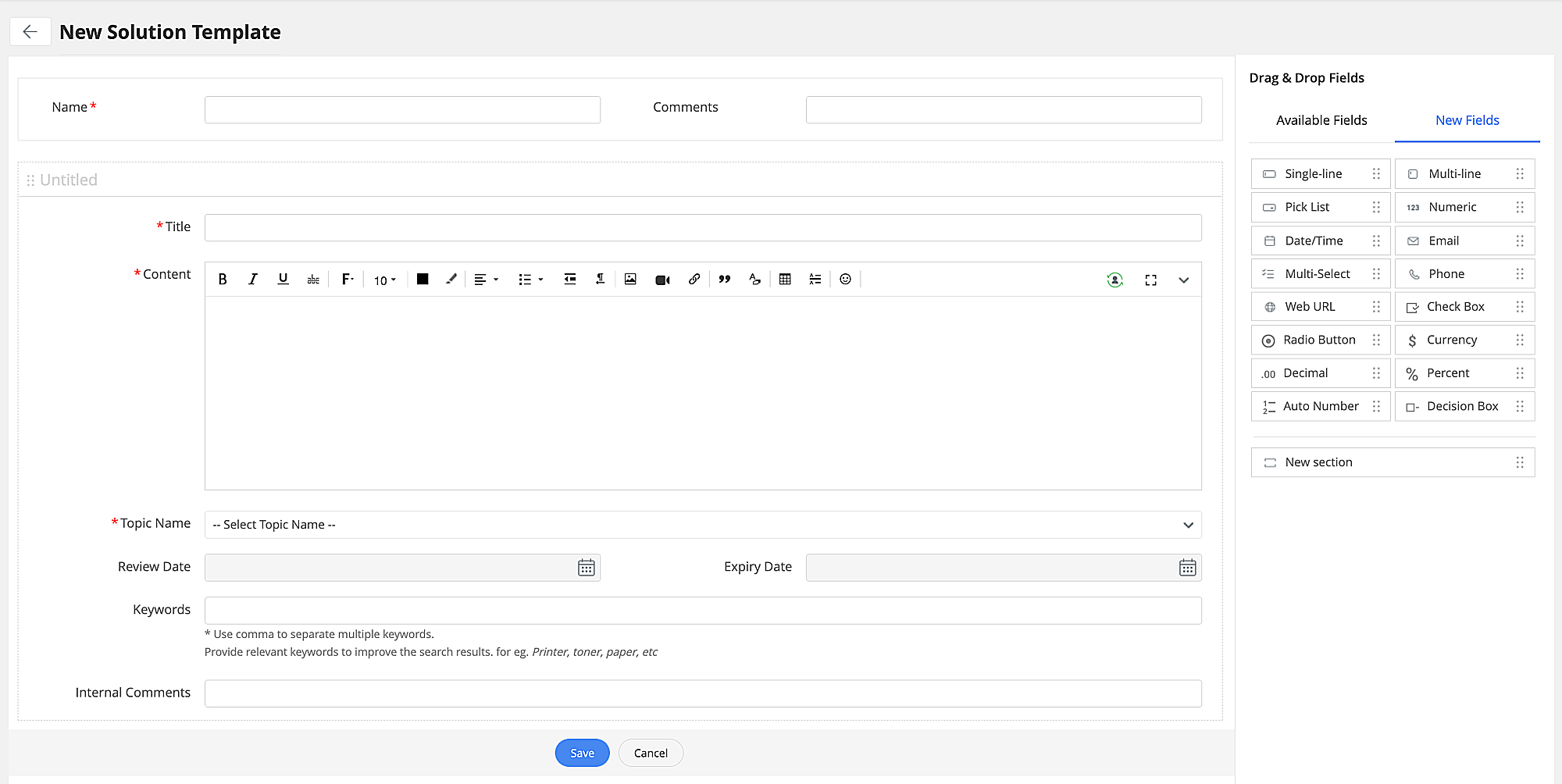
Task: Insert a hyperlink in the editor
Action: coord(694,280)
